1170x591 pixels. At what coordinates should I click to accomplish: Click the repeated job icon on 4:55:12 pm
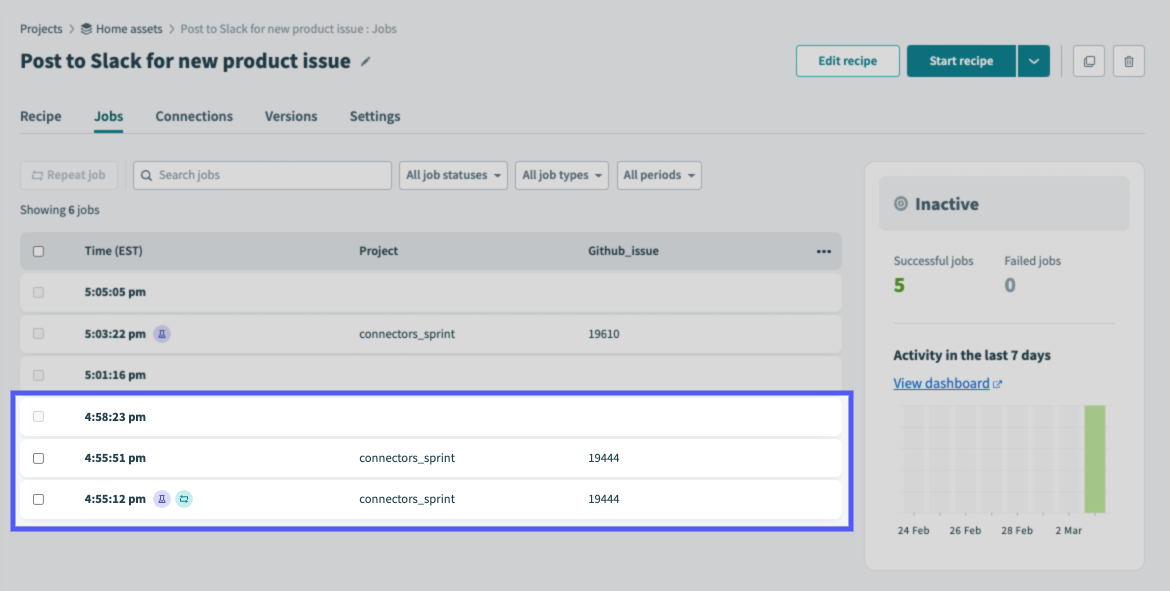click(x=184, y=499)
